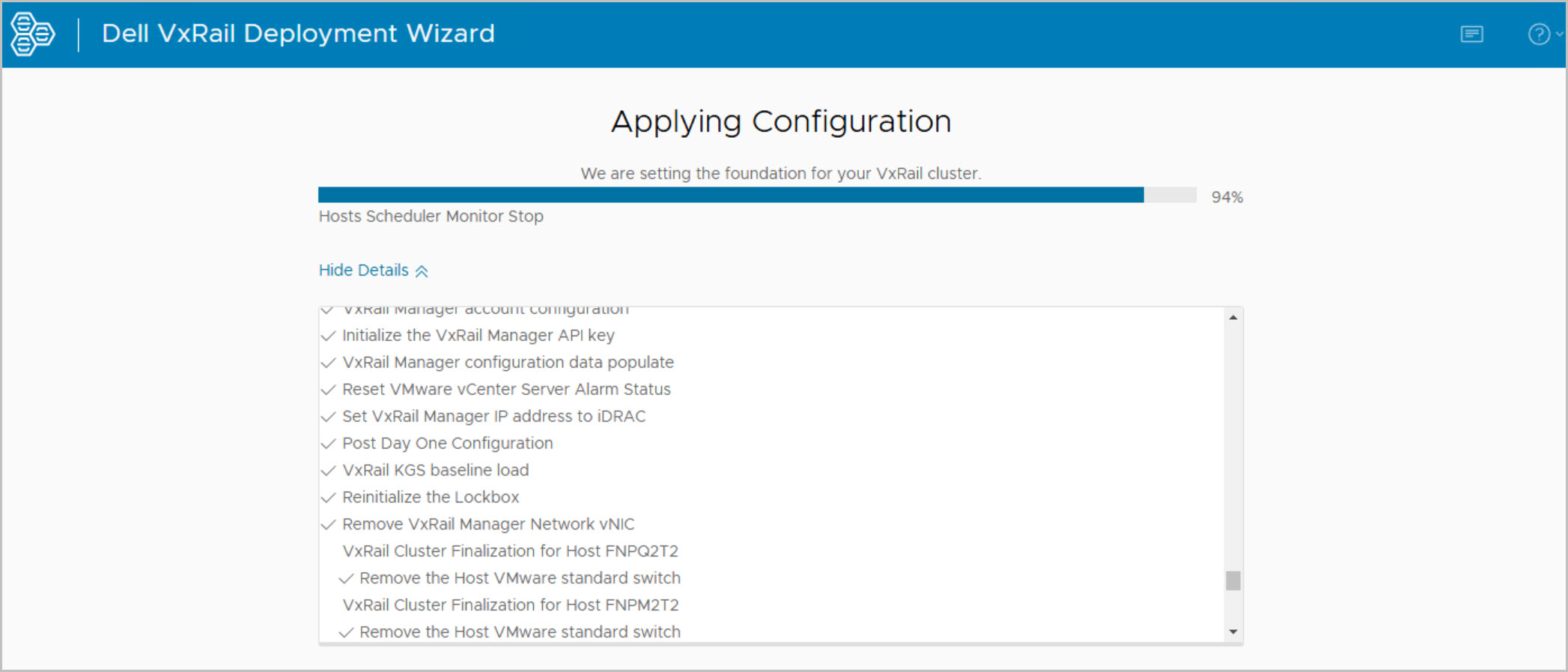Image resolution: width=1568 pixels, height=672 pixels.
Task: Click checkmark beside VxRail KGS baseline load
Action: (x=328, y=471)
